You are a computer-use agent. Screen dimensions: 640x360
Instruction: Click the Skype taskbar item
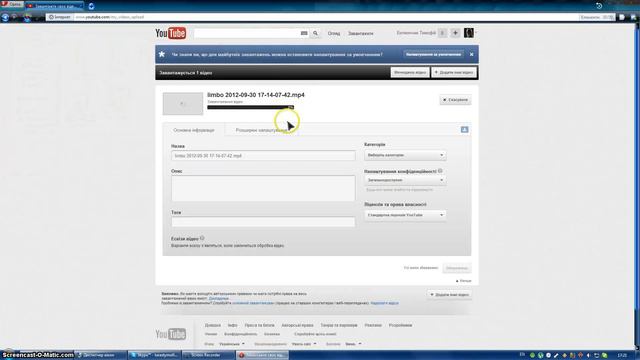pyautogui.click(x=154, y=355)
